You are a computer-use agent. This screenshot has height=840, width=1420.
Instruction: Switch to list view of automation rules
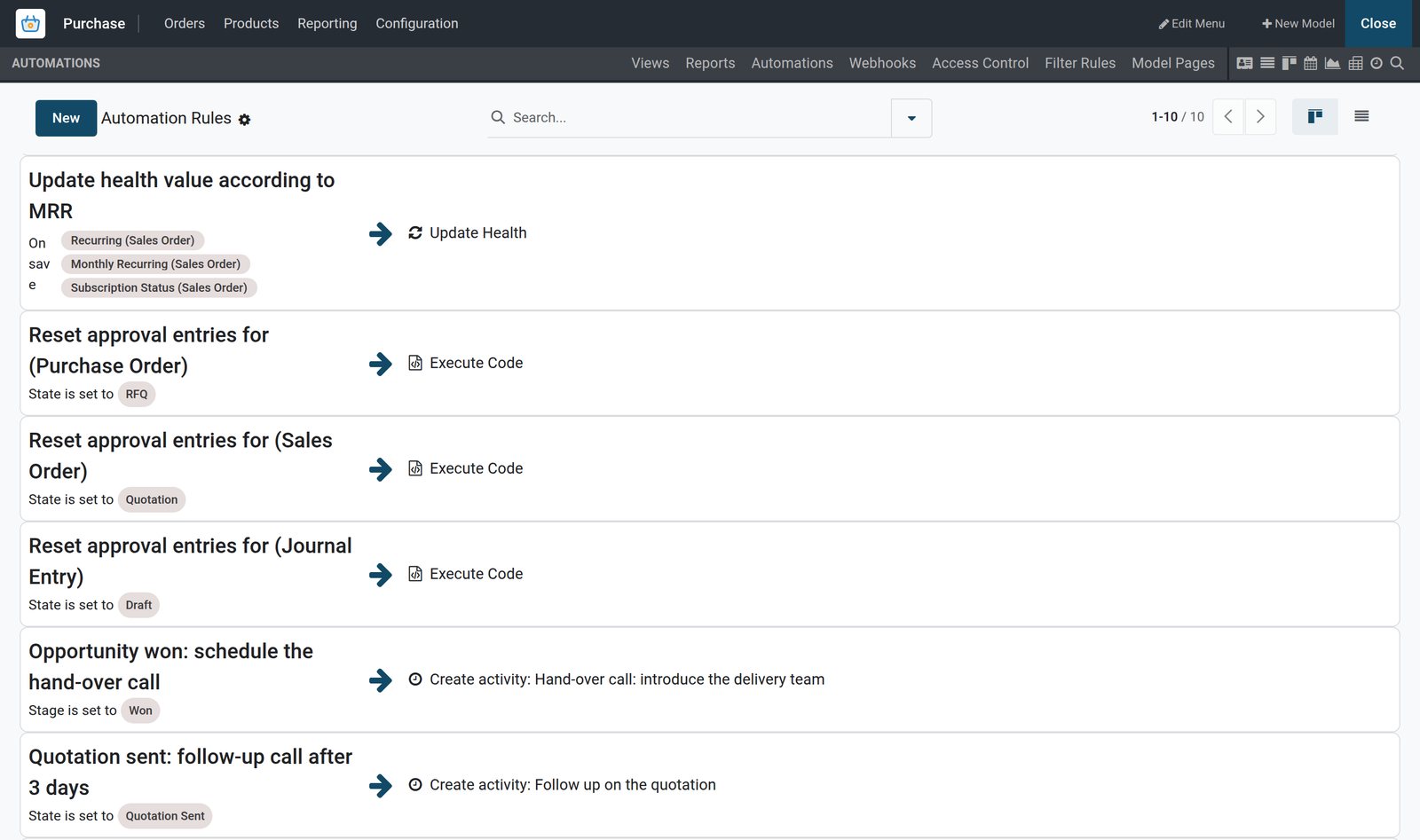coord(1361,116)
